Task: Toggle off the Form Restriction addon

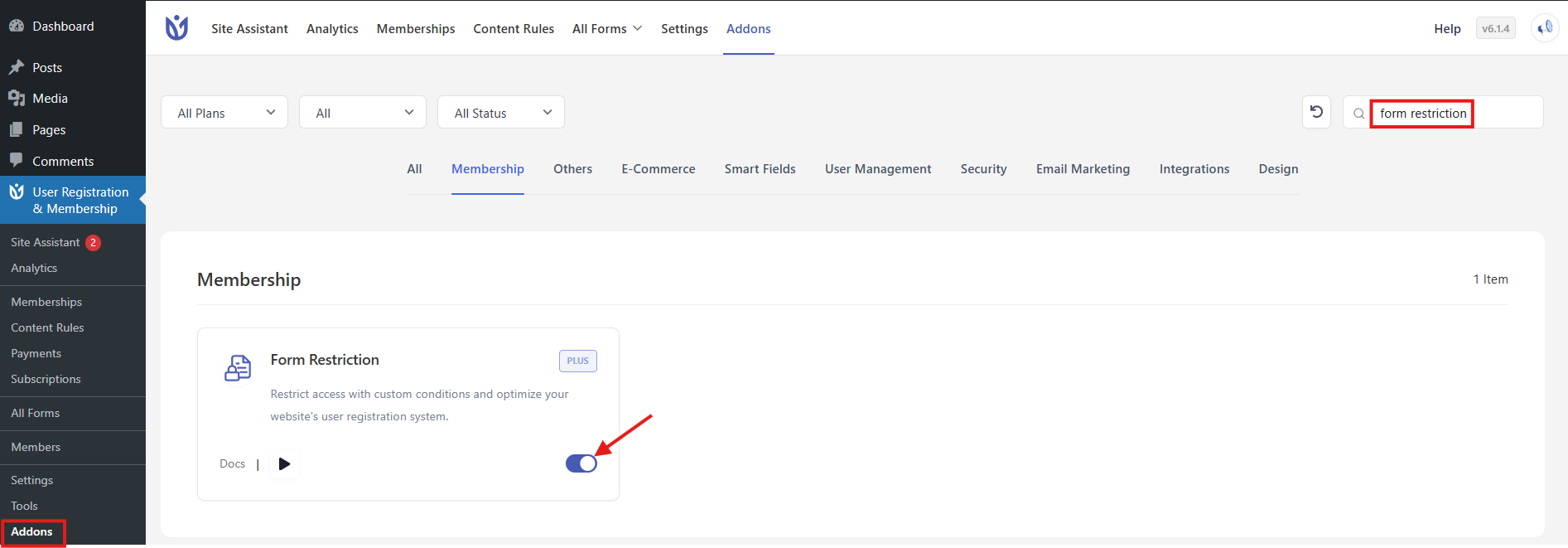Action: click(x=581, y=463)
